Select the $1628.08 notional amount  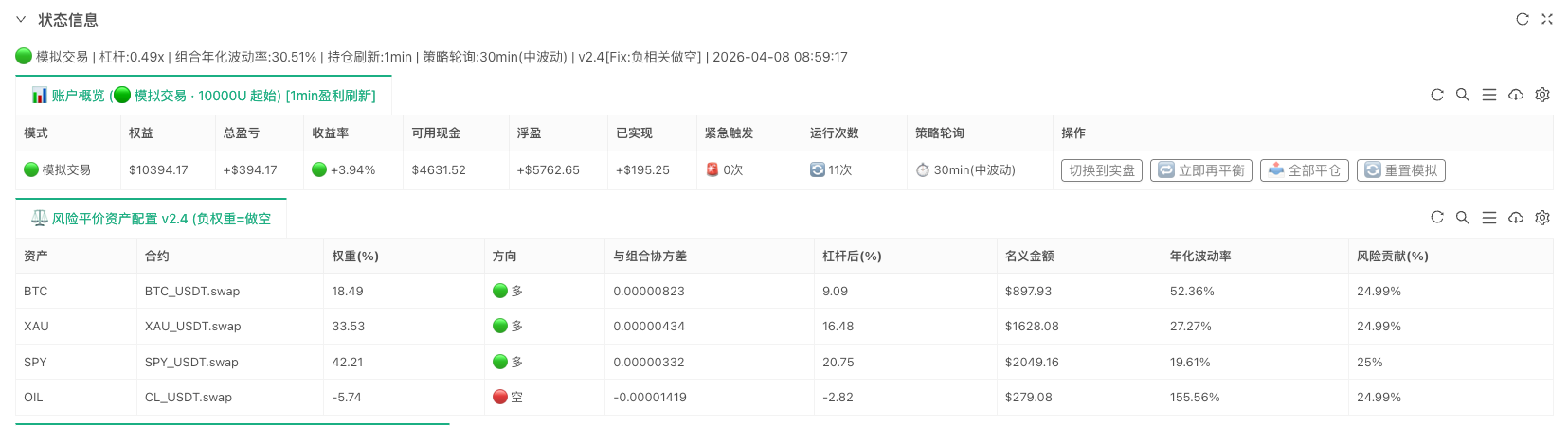click(1032, 327)
